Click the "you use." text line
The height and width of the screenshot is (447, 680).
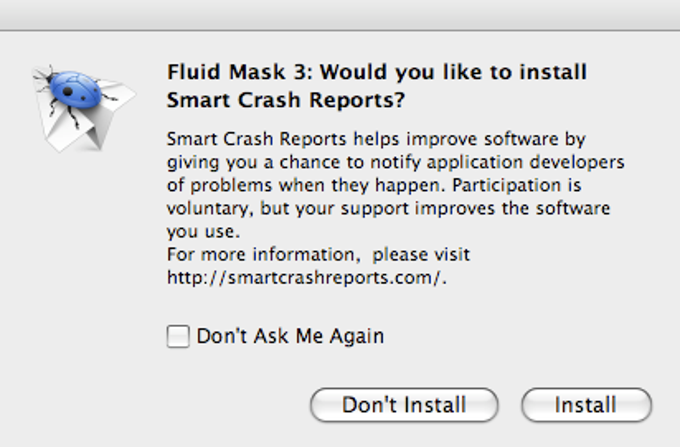199,232
